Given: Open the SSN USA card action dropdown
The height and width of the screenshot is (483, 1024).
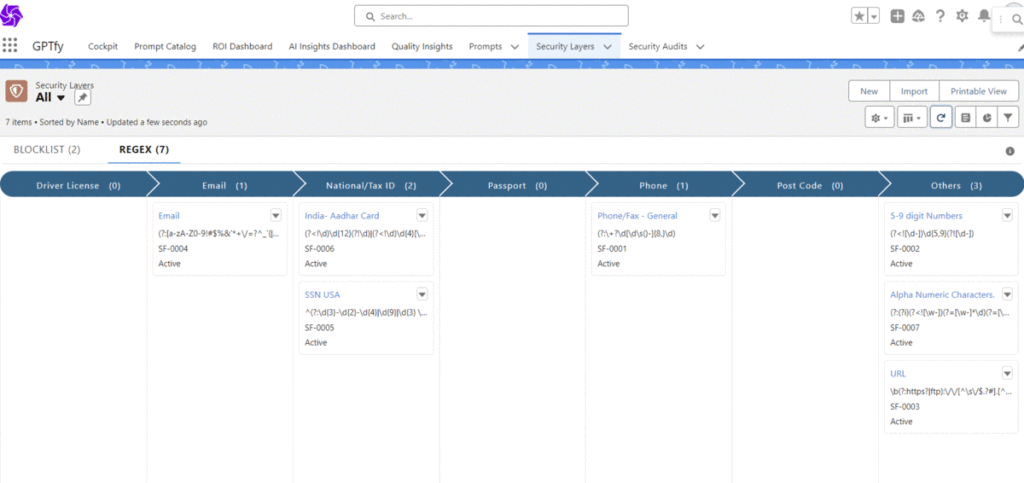Looking at the screenshot, I should click(x=422, y=294).
